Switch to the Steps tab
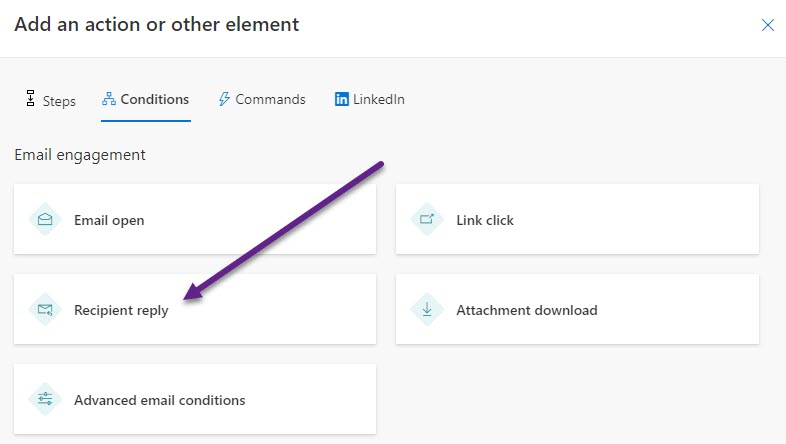Image resolution: width=786 pixels, height=444 pixels. coord(59,101)
